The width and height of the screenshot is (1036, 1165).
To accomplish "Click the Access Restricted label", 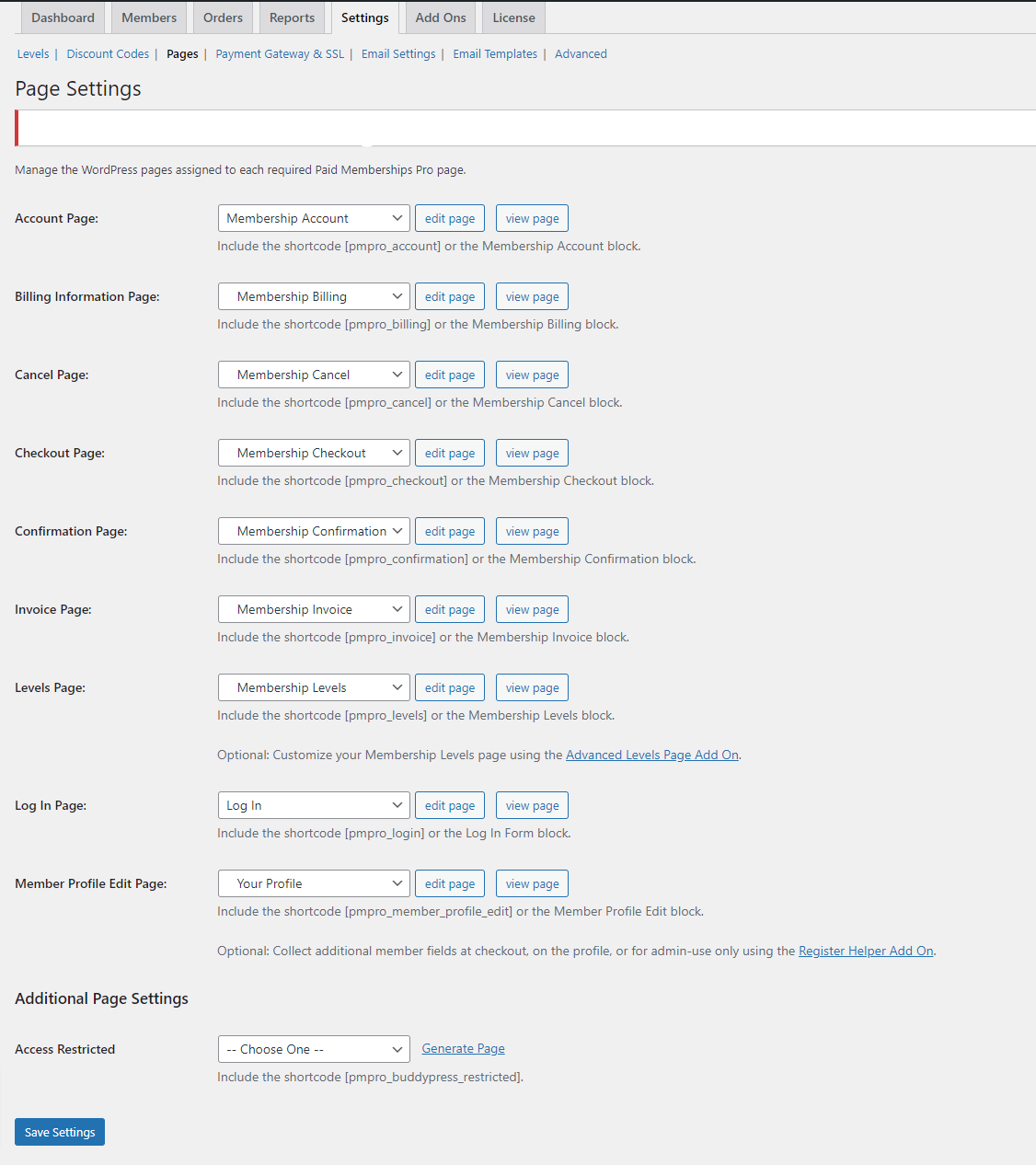I will point(64,1049).
